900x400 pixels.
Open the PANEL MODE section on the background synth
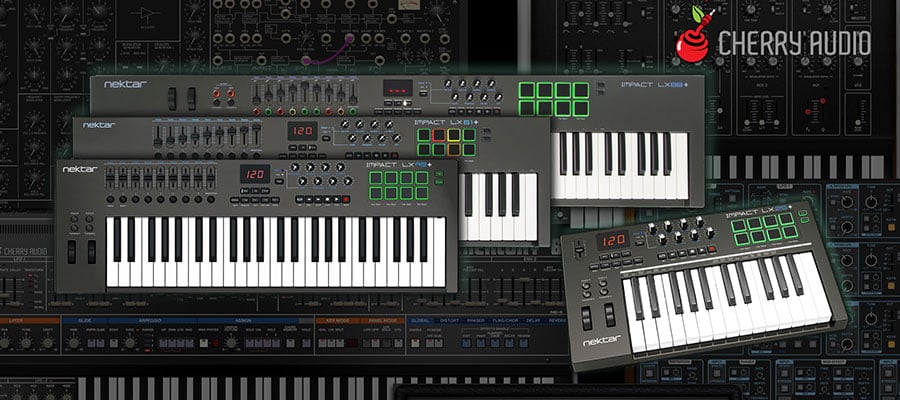click(x=382, y=321)
